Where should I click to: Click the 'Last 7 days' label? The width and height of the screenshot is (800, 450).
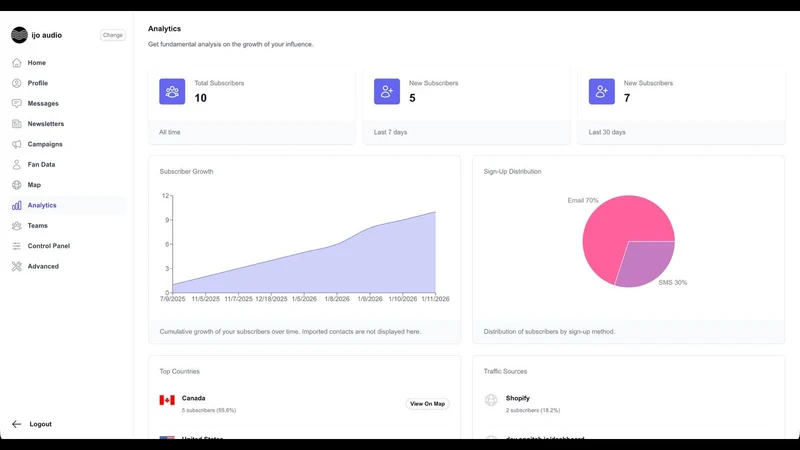coord(390,132)
